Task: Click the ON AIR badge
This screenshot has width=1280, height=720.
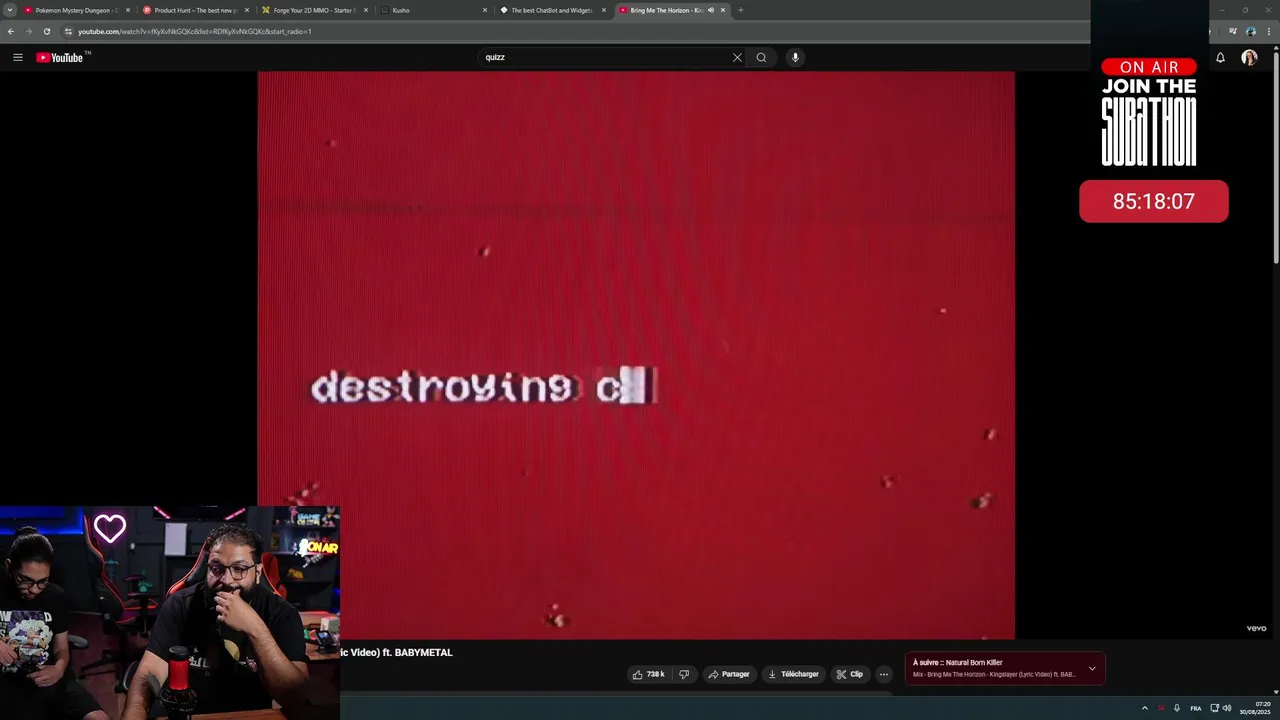Action: click(x=1149, y=67)
